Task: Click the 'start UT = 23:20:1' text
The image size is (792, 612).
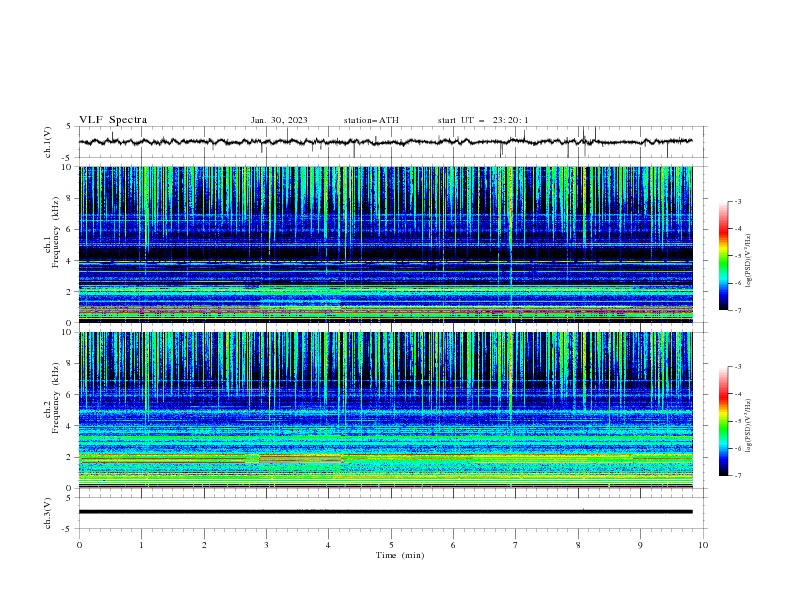Action: (483, 120)
